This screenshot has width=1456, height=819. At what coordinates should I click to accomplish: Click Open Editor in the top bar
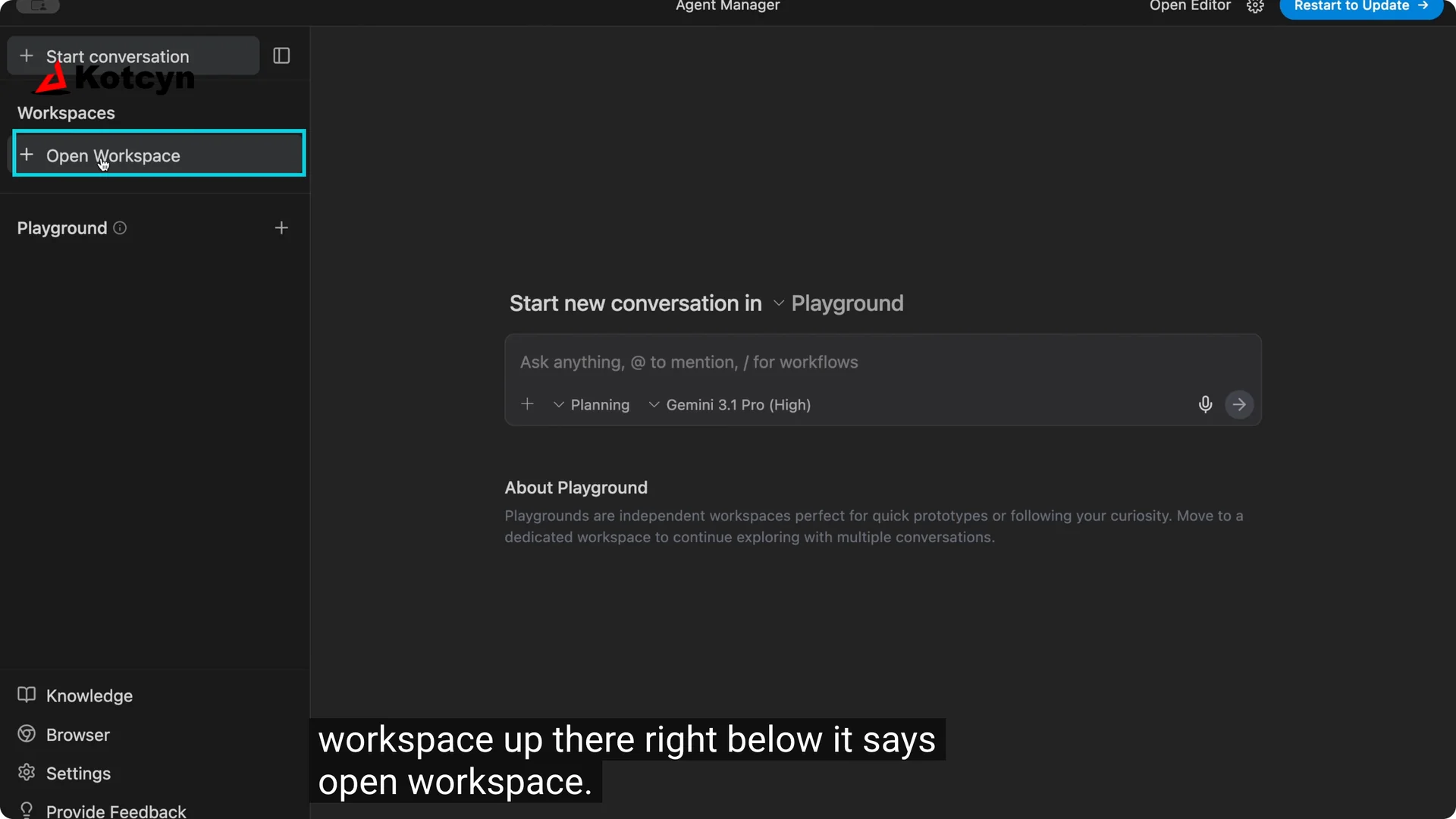pos(1189,6)
